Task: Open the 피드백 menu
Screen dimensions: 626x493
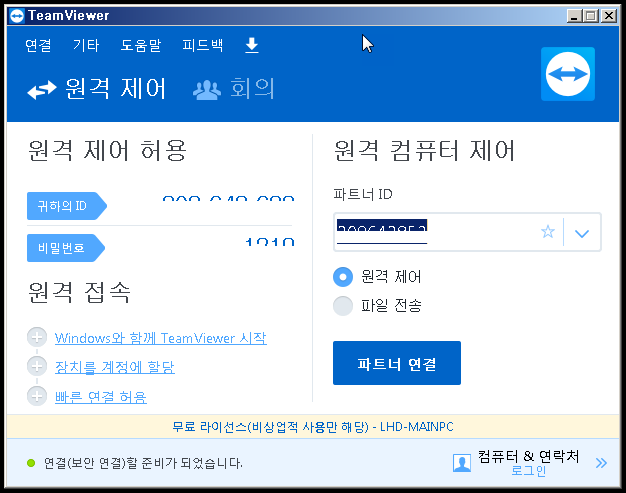Action: [x=203, y=45]
